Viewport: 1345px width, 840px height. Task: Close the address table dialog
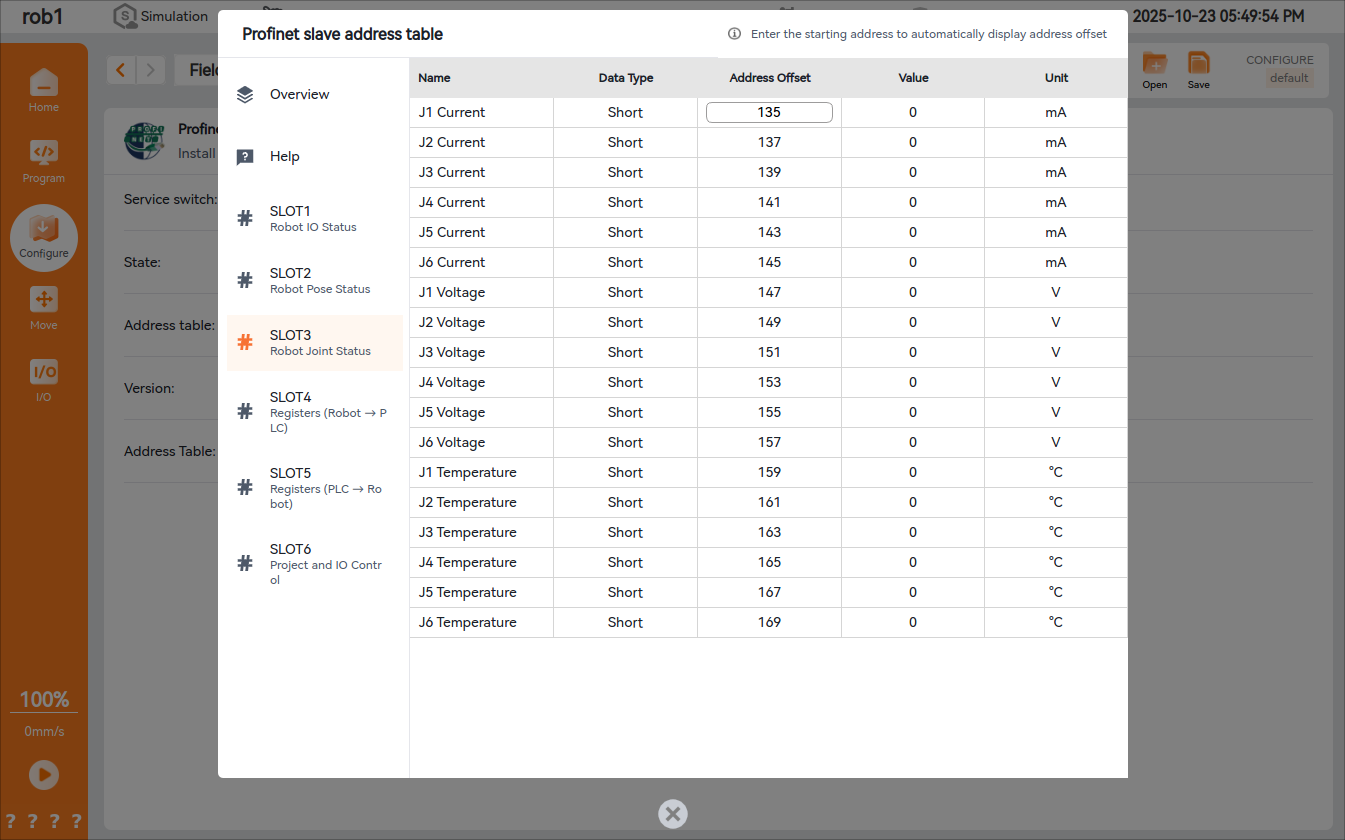click(673, 814)
